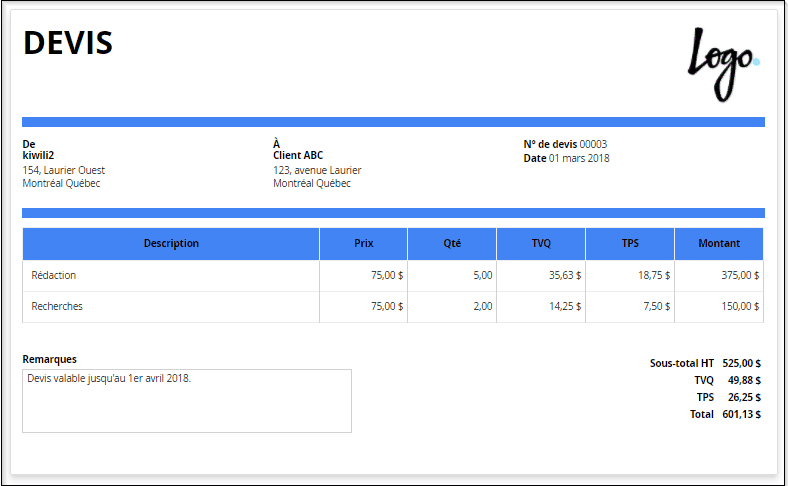Viewport: 788px width, 486px height.
Task: Click the TPS column header in the table
Action: (x=630, y=243)
